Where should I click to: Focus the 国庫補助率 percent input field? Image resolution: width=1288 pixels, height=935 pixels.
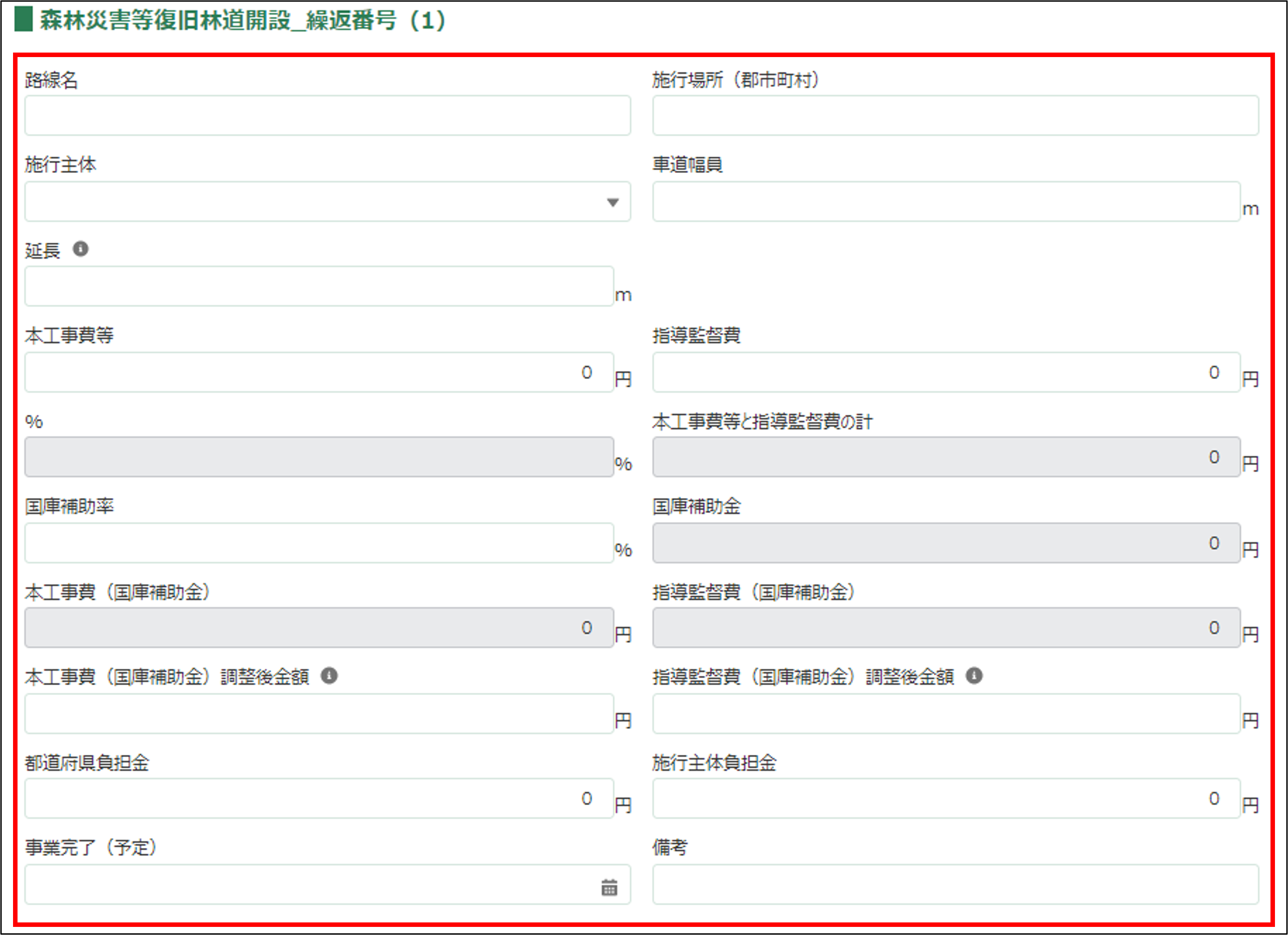point(319,543)
